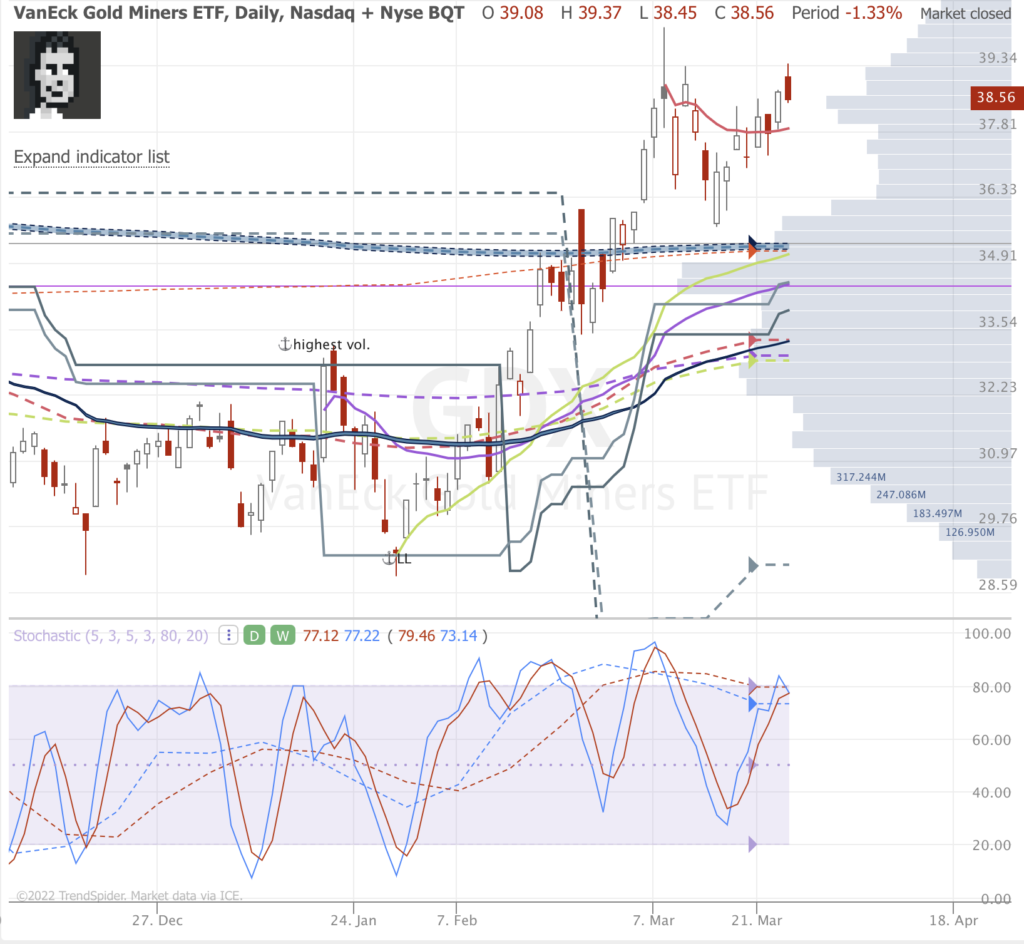1024x944 pixels.
Task: Click the Open value 39.08
Action: (522, 12)
